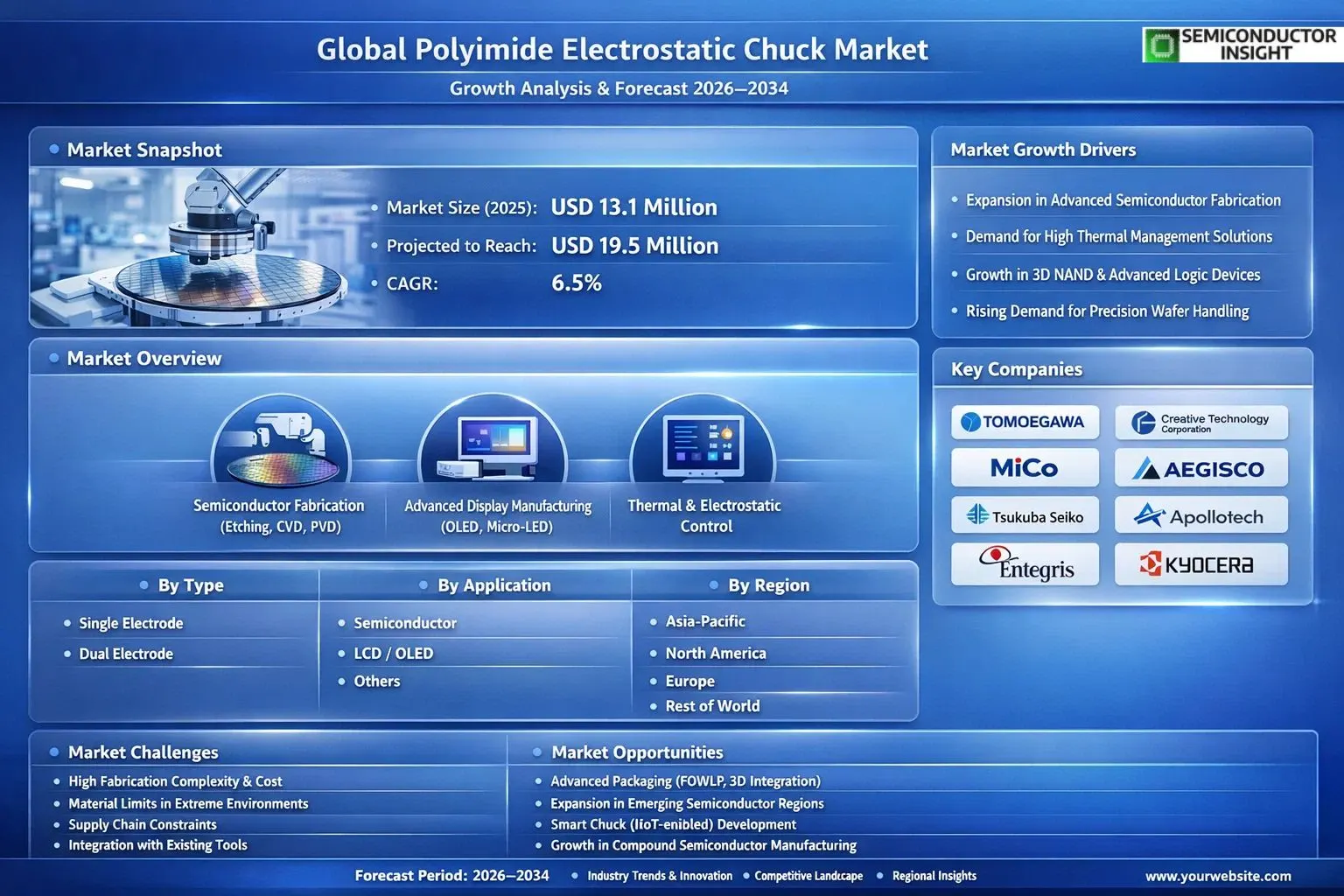Click the Semiconductor Insight logo
The width and height of the screenshot is (1344, 896).
1242,45
